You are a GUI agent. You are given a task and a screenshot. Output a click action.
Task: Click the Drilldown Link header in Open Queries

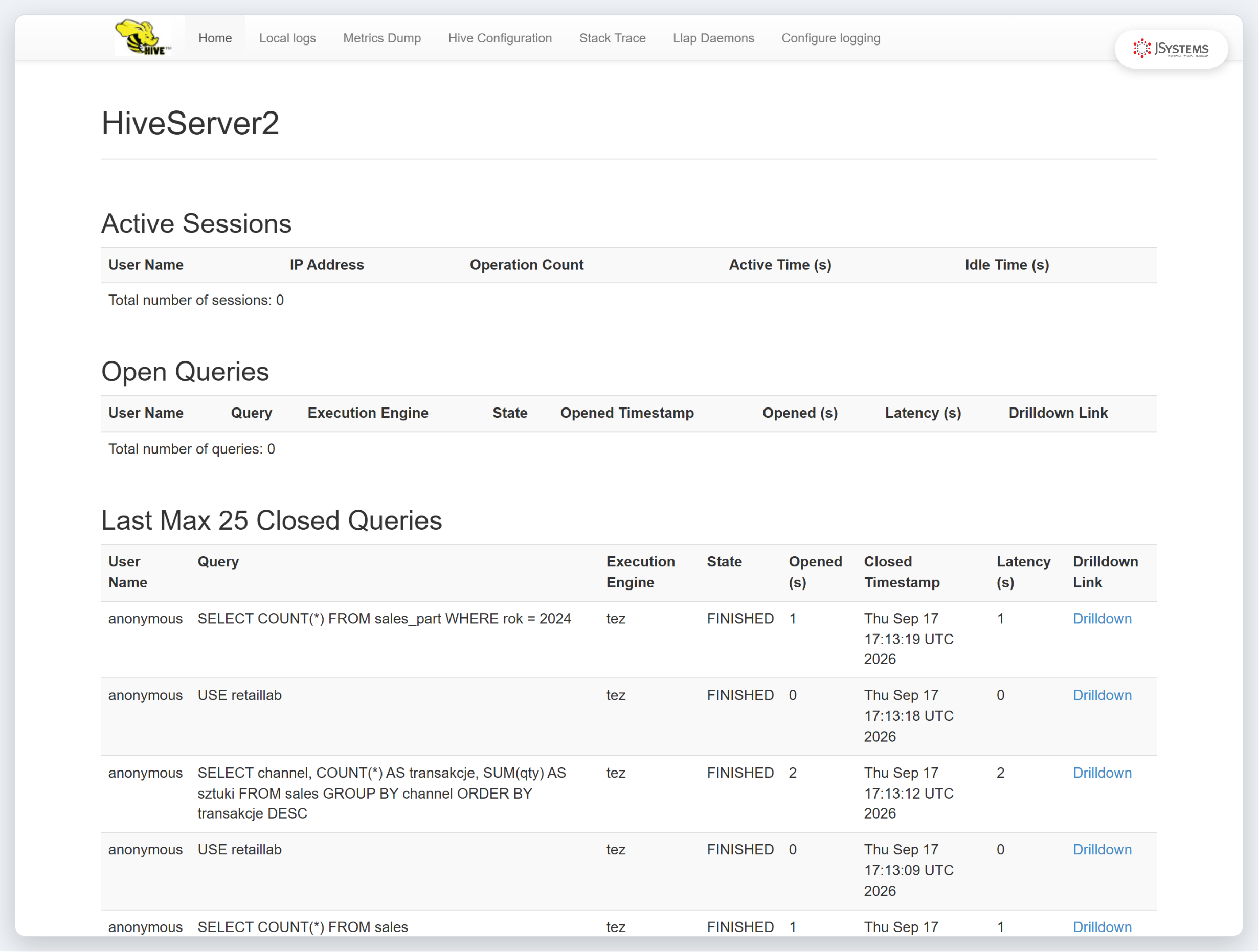click(x=1058, y=413)
